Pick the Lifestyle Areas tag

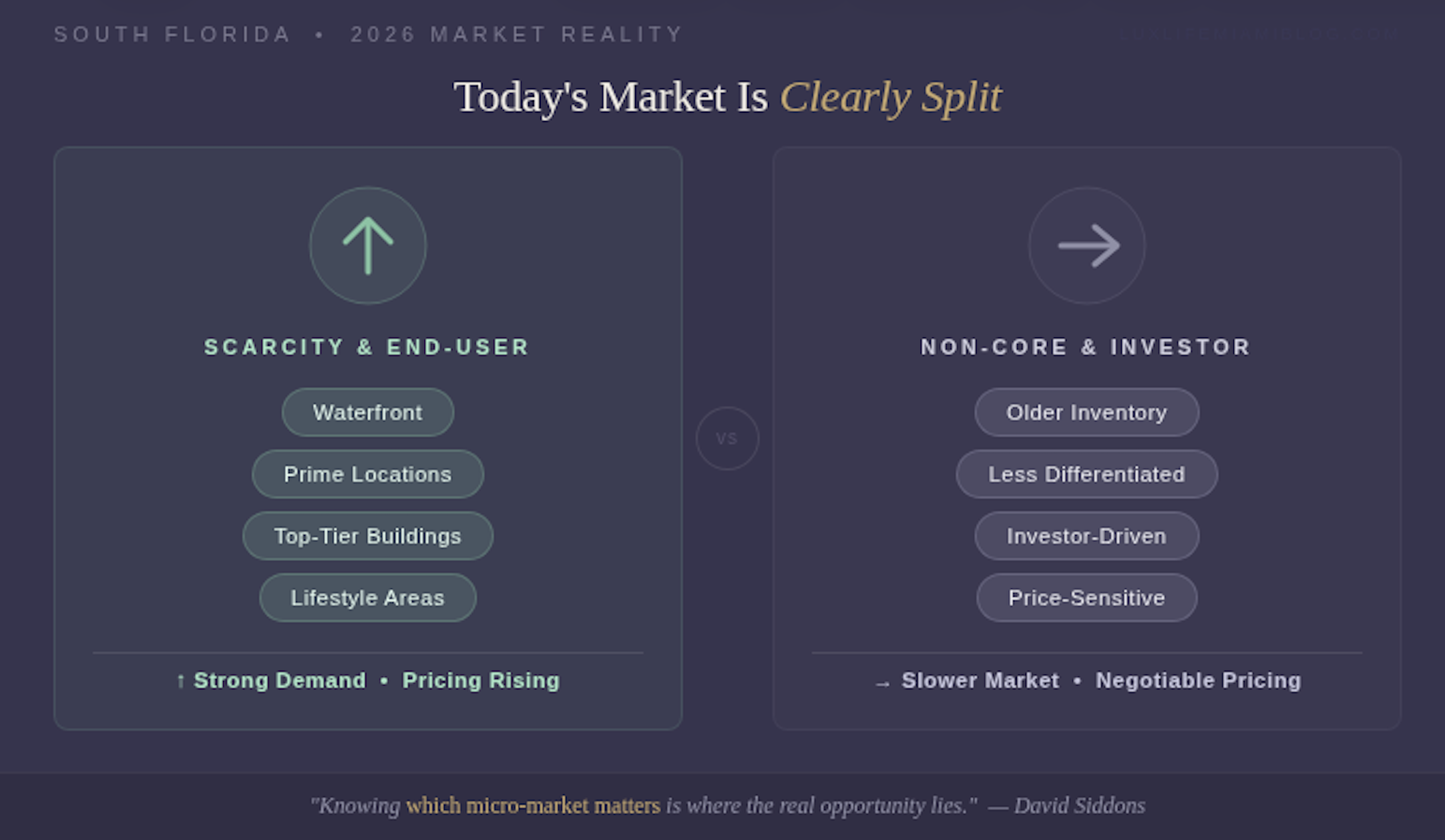click(x=368, y=598)
